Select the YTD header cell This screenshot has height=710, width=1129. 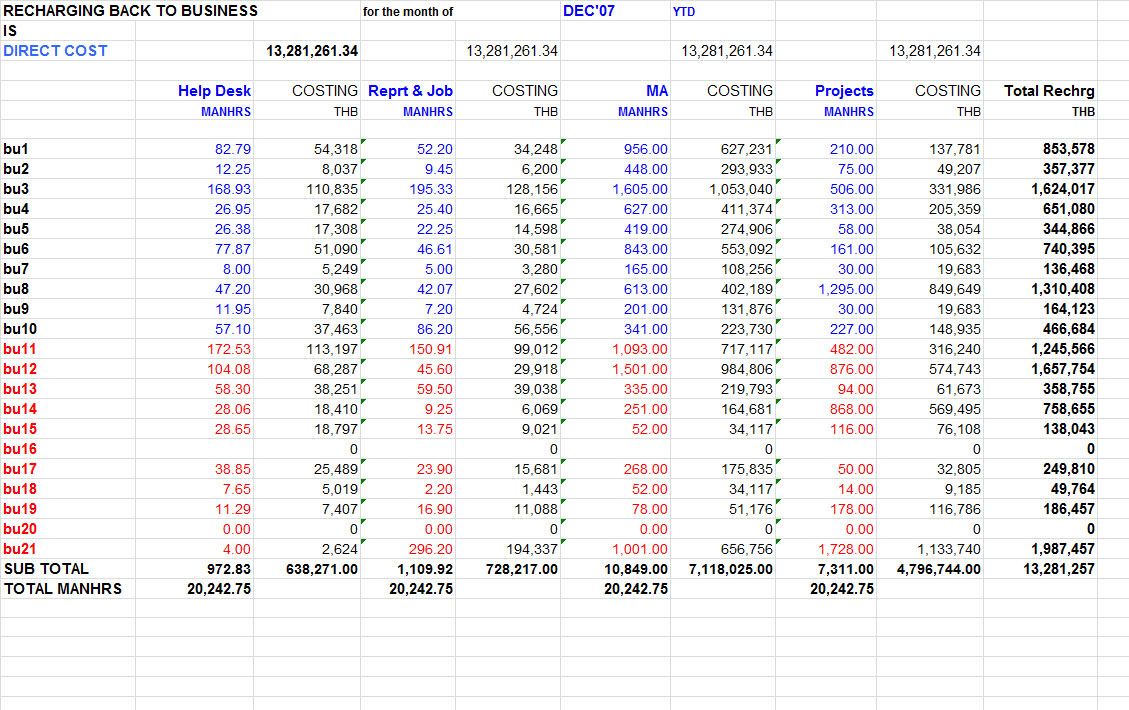(684, 10)
